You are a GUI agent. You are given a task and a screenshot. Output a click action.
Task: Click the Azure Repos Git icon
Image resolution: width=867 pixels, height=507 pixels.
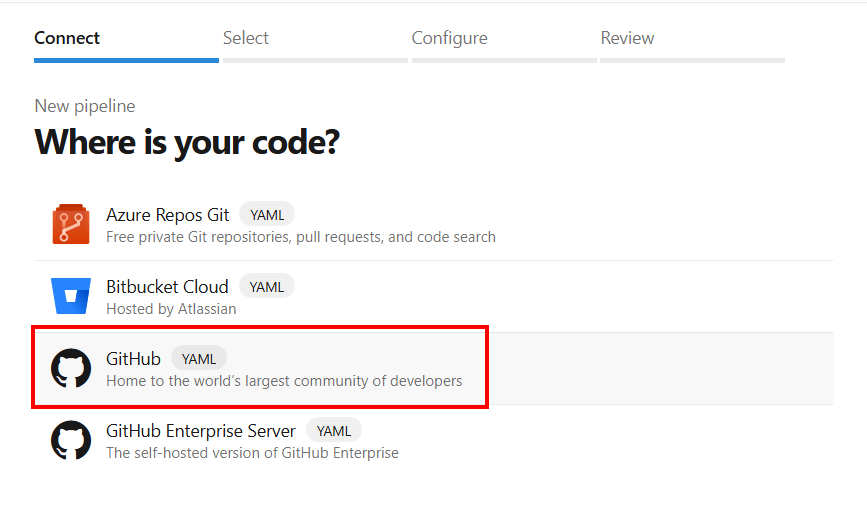click(x=71, y=224)
